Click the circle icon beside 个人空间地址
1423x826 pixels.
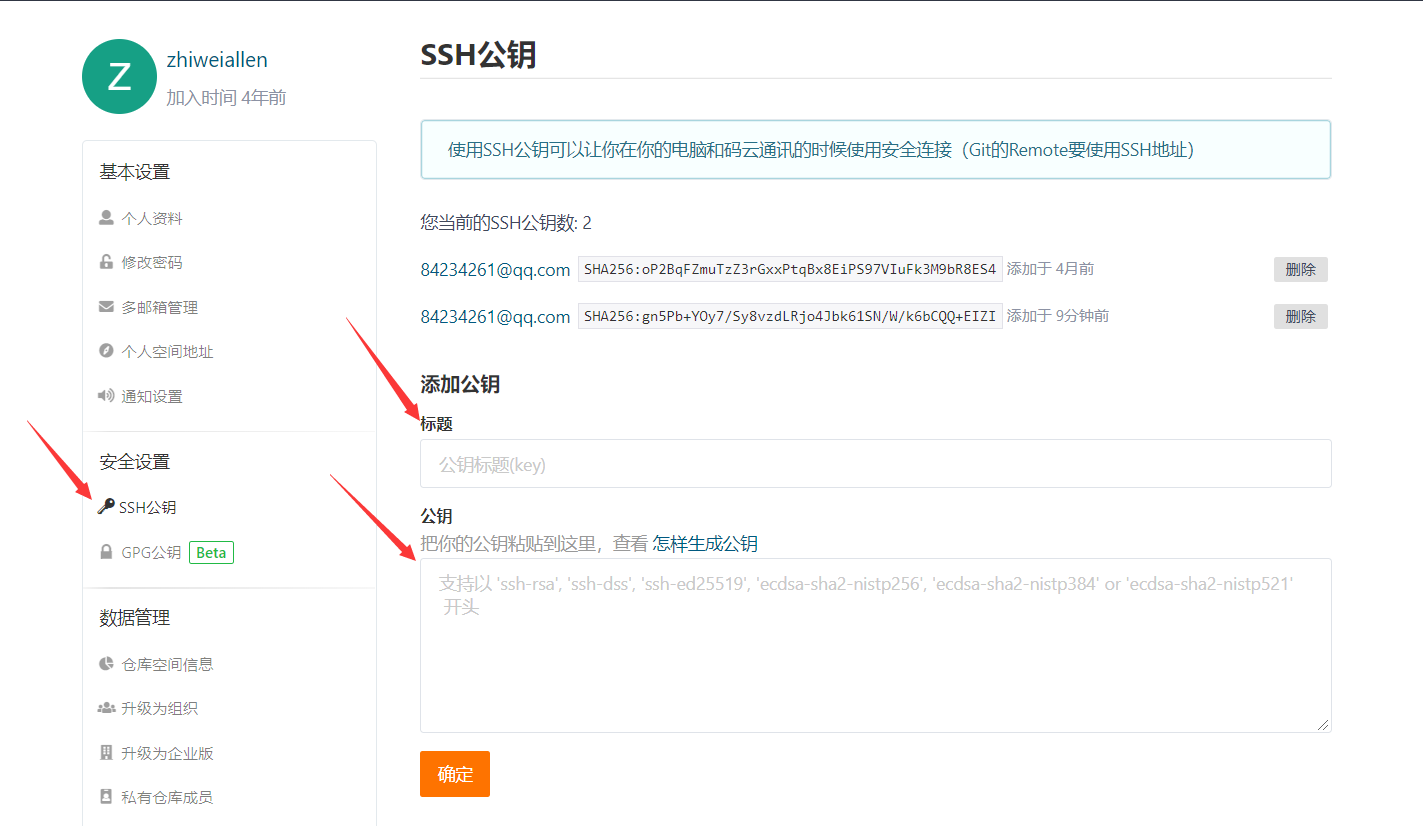coord(105,351)
